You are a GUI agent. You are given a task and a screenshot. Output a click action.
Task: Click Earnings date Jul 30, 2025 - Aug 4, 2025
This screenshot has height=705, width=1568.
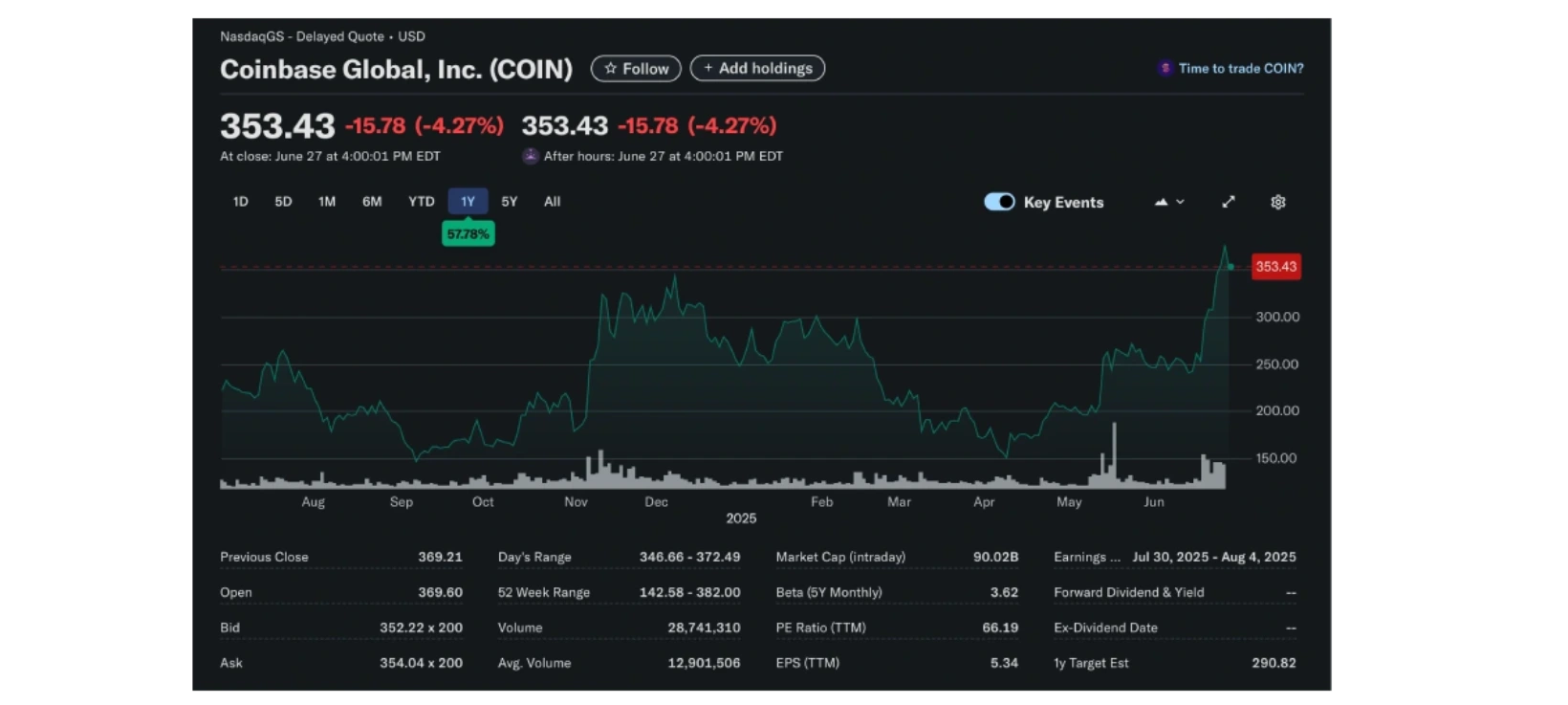tap(1214, 557)
